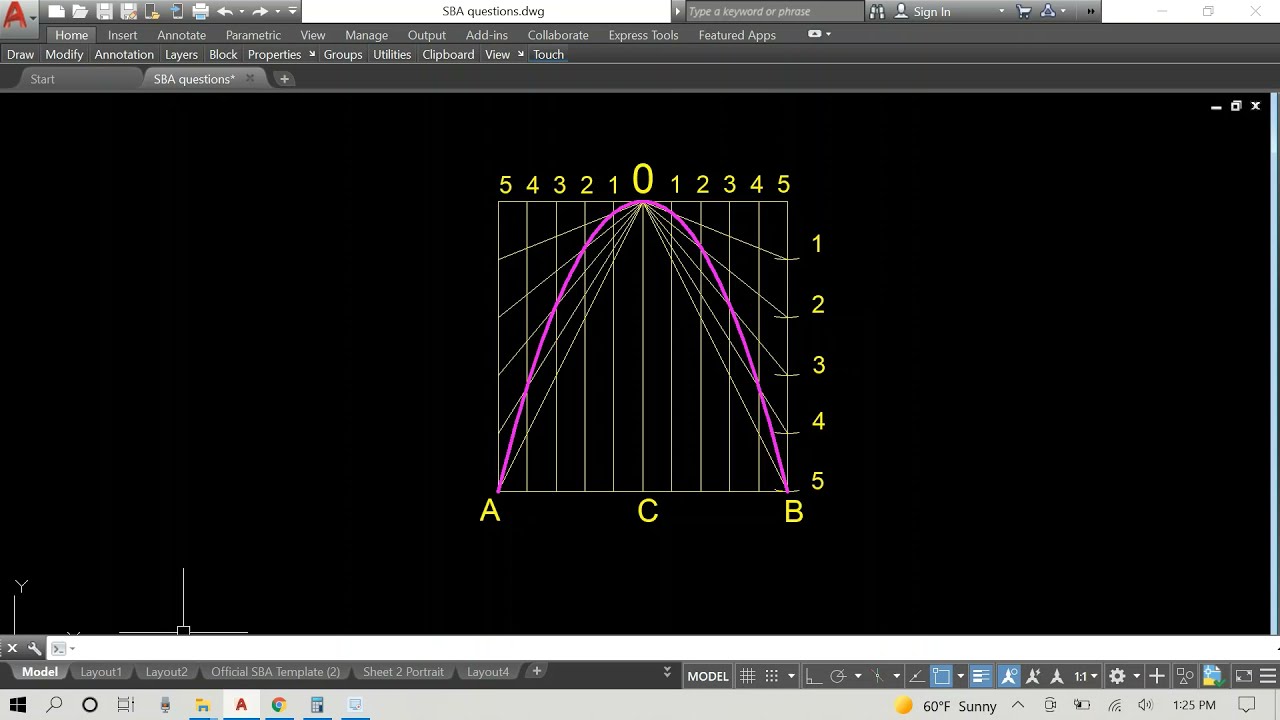
Task: Expand the Undo history dropdown arrow
Action: point(241,11)
